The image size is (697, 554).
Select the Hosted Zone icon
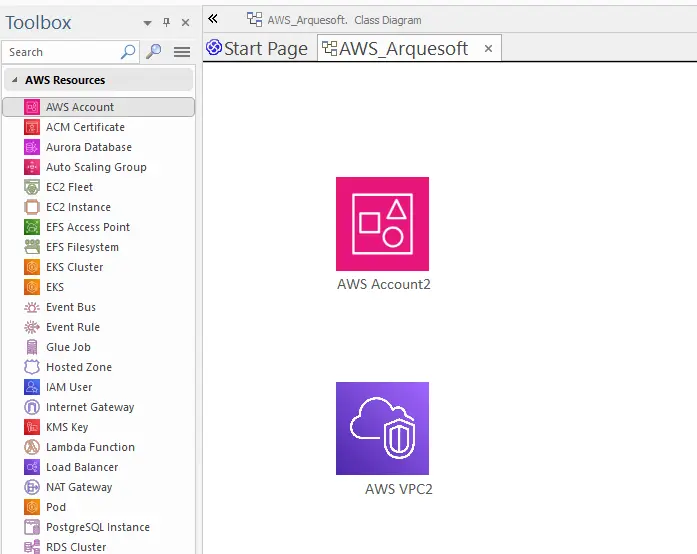(32, 367)
